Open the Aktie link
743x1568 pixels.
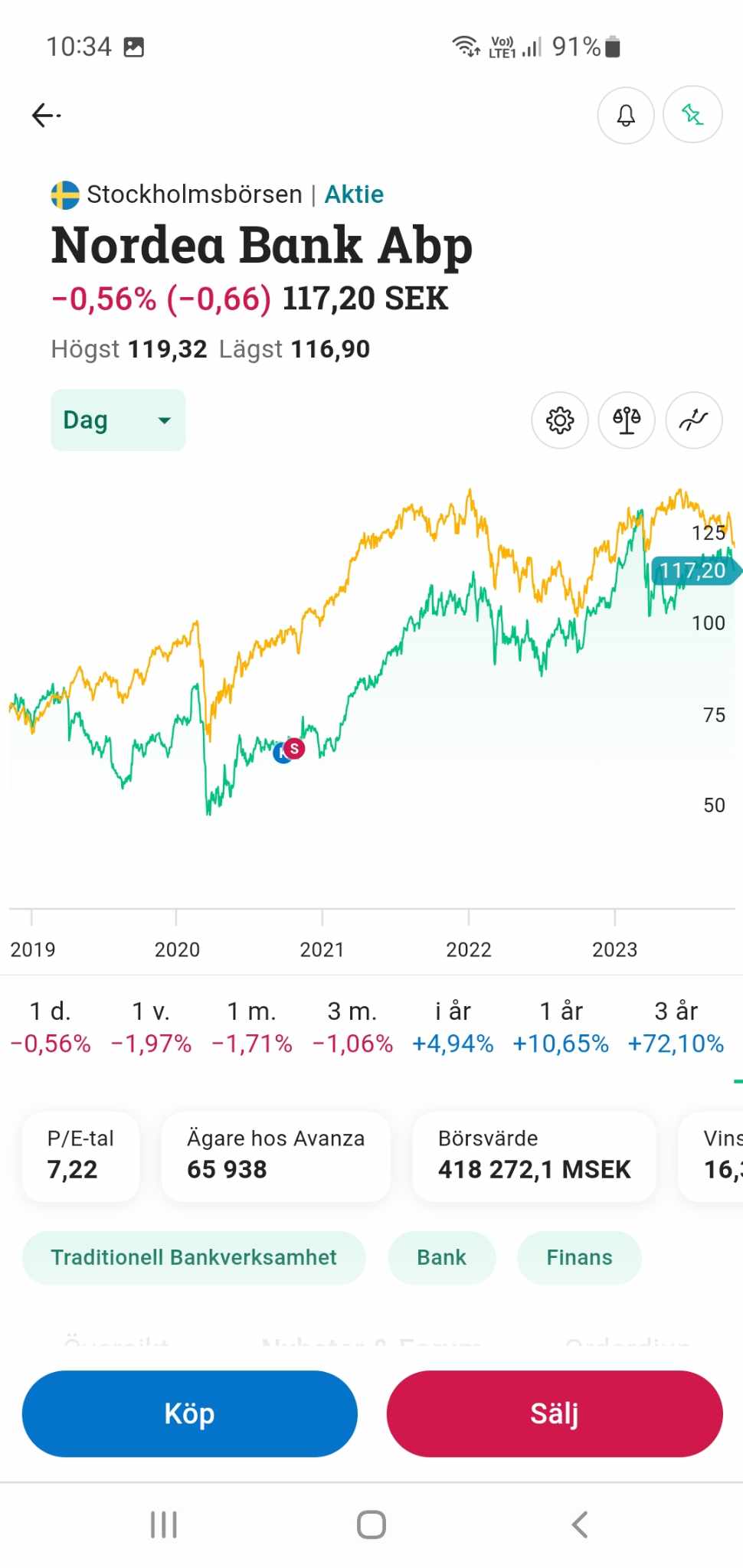click(354, 194)
